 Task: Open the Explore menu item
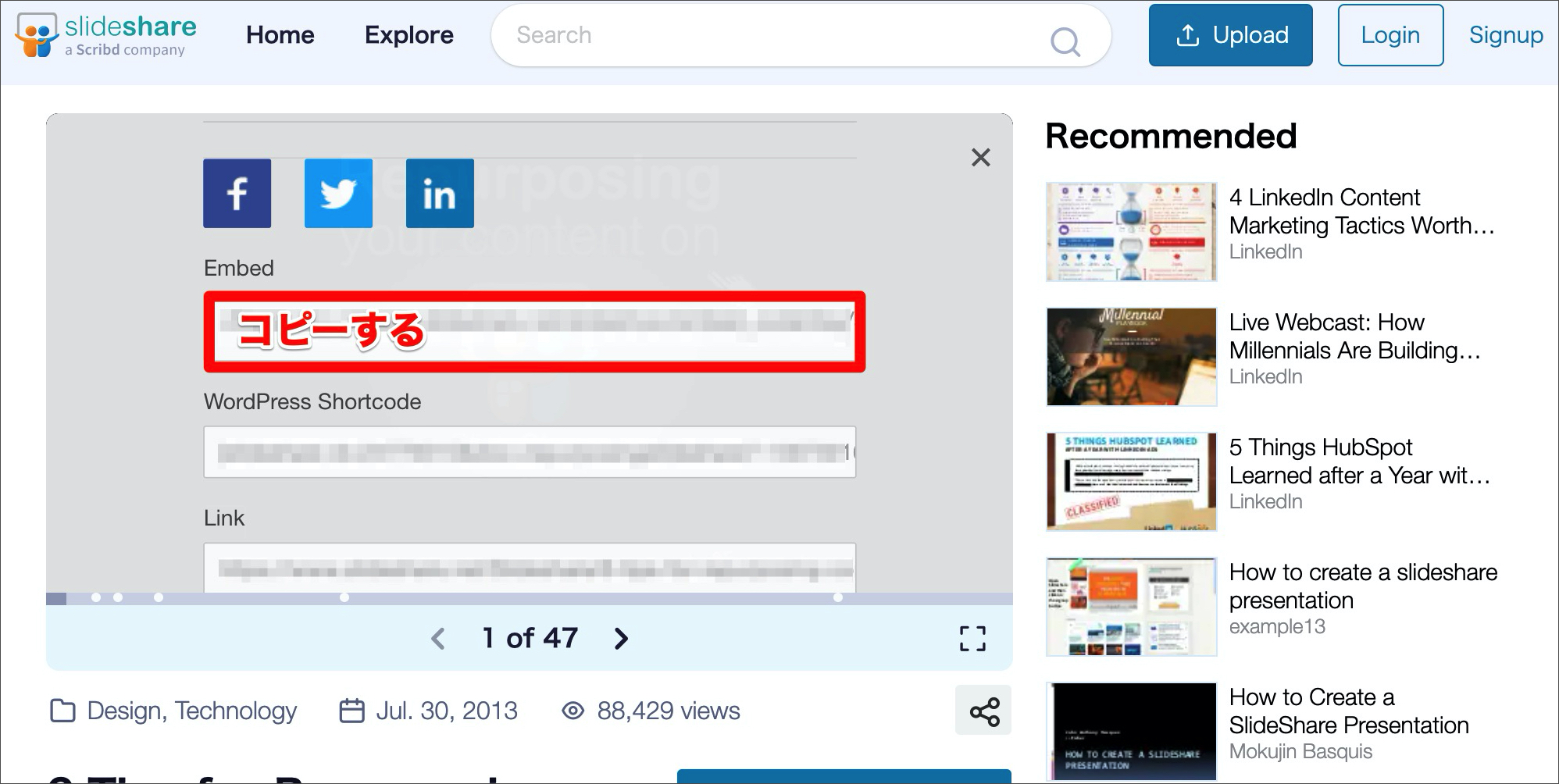(408, 35)
